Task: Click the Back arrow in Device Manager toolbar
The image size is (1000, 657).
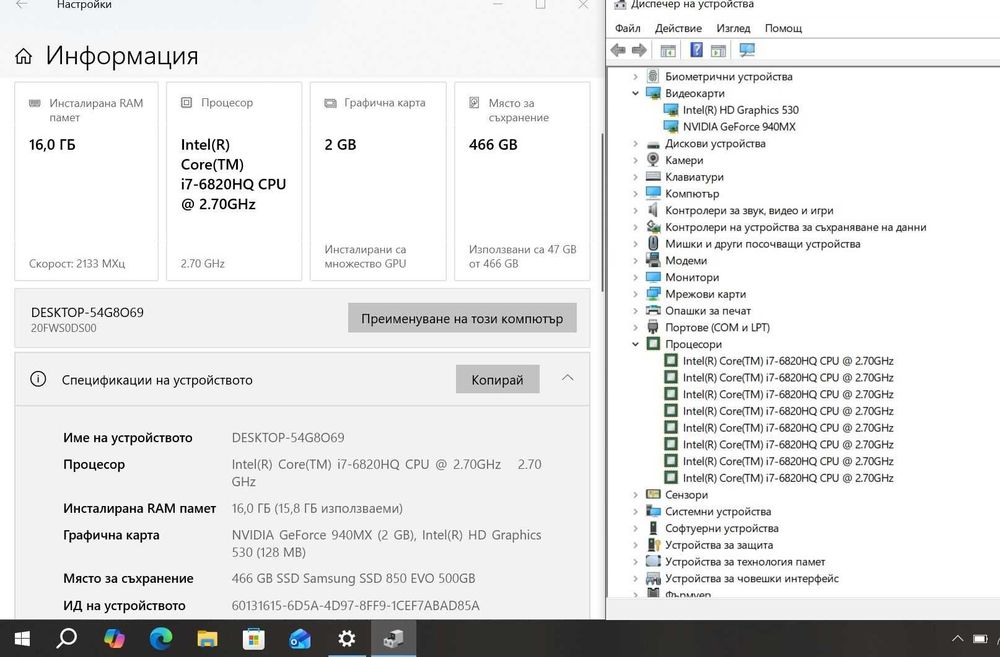Action: 618,50
